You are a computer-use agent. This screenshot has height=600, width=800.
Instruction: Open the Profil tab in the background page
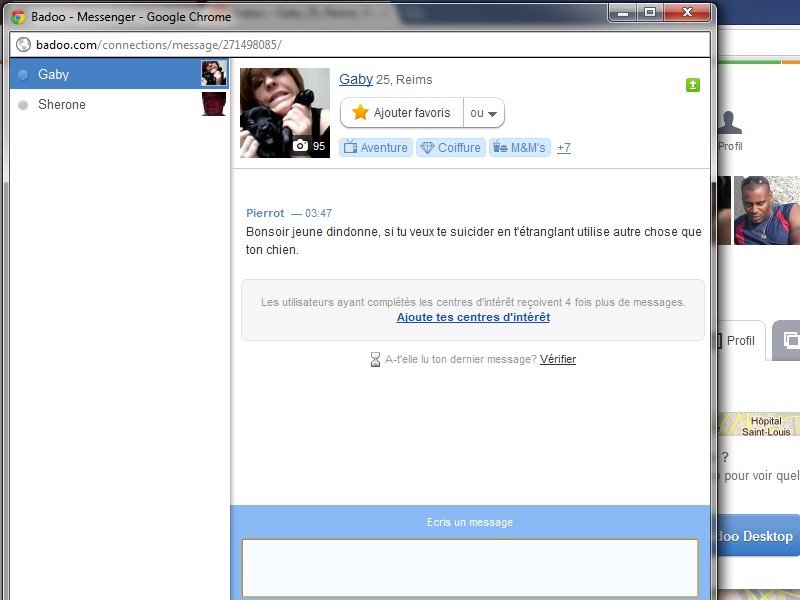740,340
